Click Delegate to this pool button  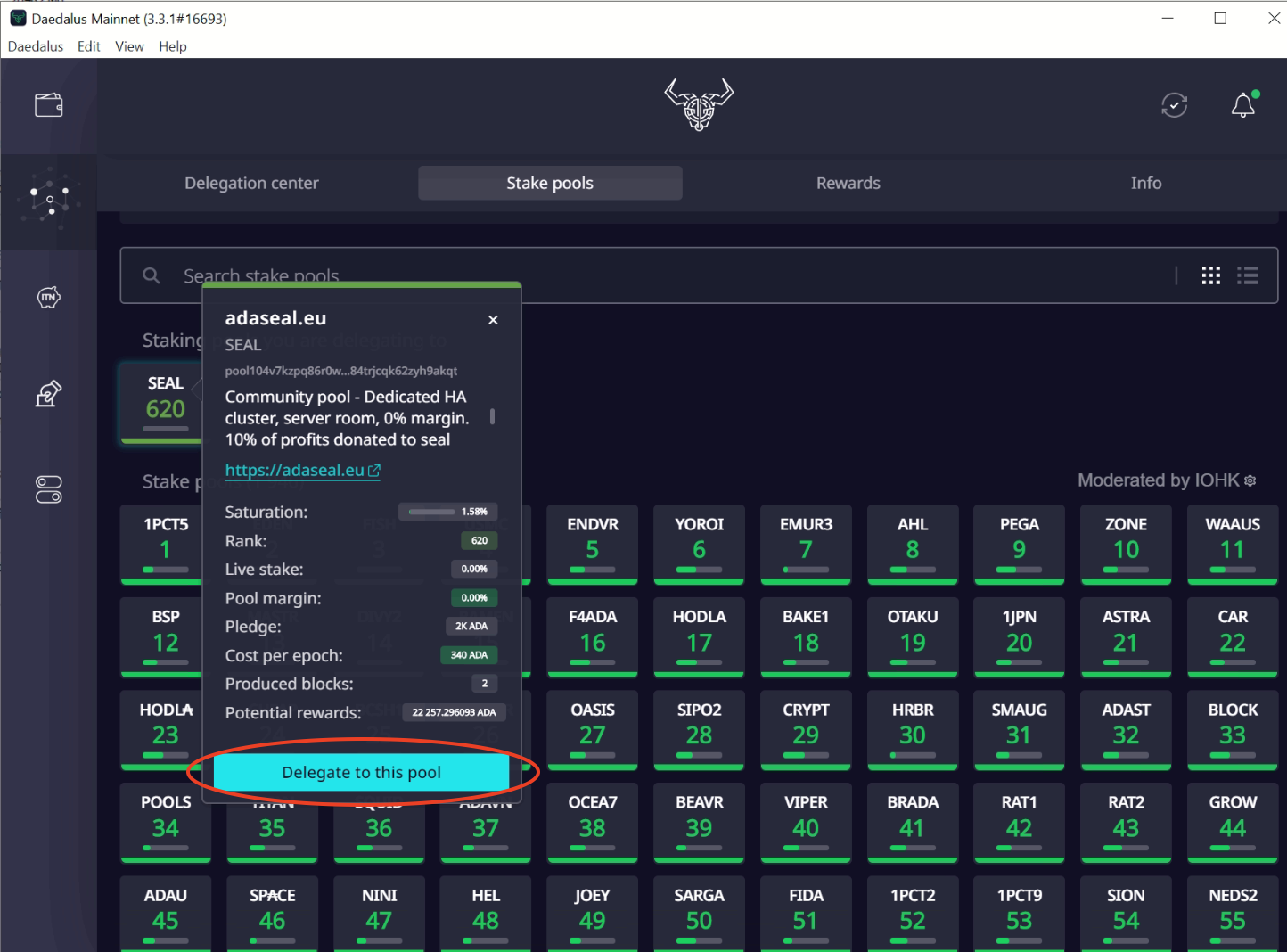click(361, 772)
